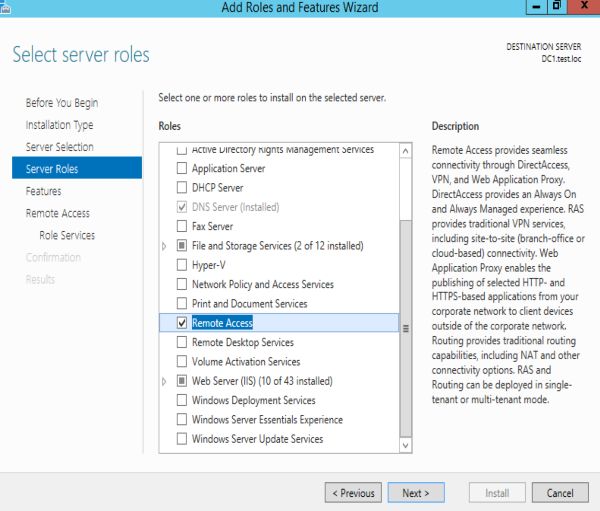This screenshot has height=511, width=600.
Task: Check the Application Server role
Action: click(182, 168)
